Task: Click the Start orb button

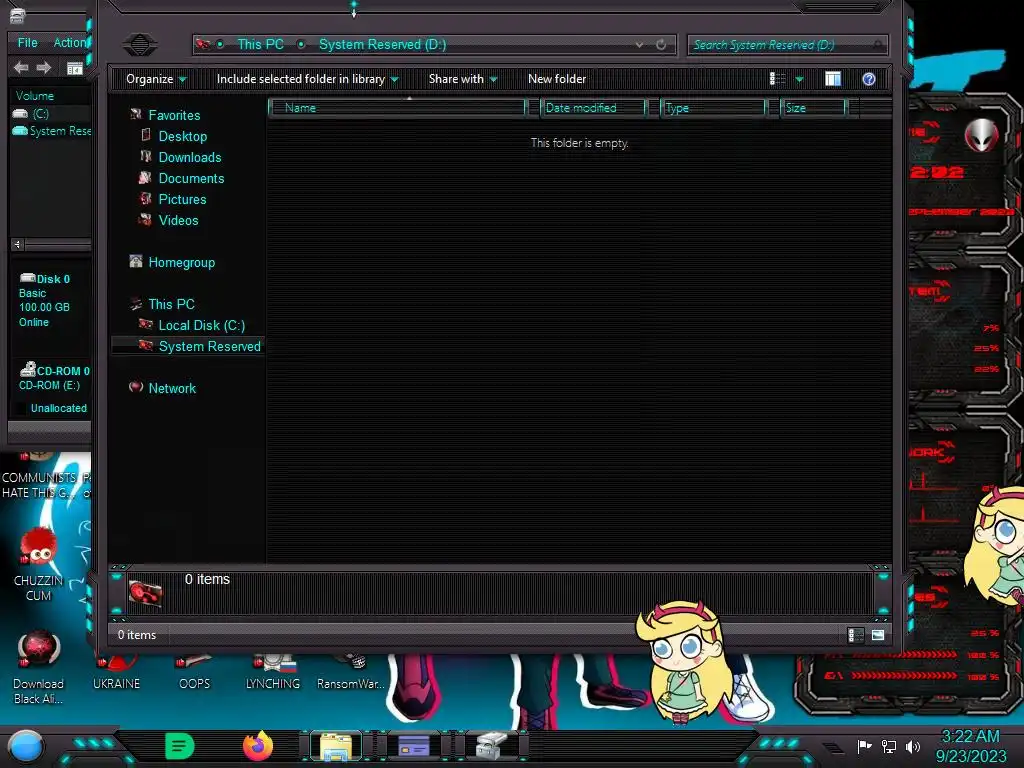Action: pos(26,747)
